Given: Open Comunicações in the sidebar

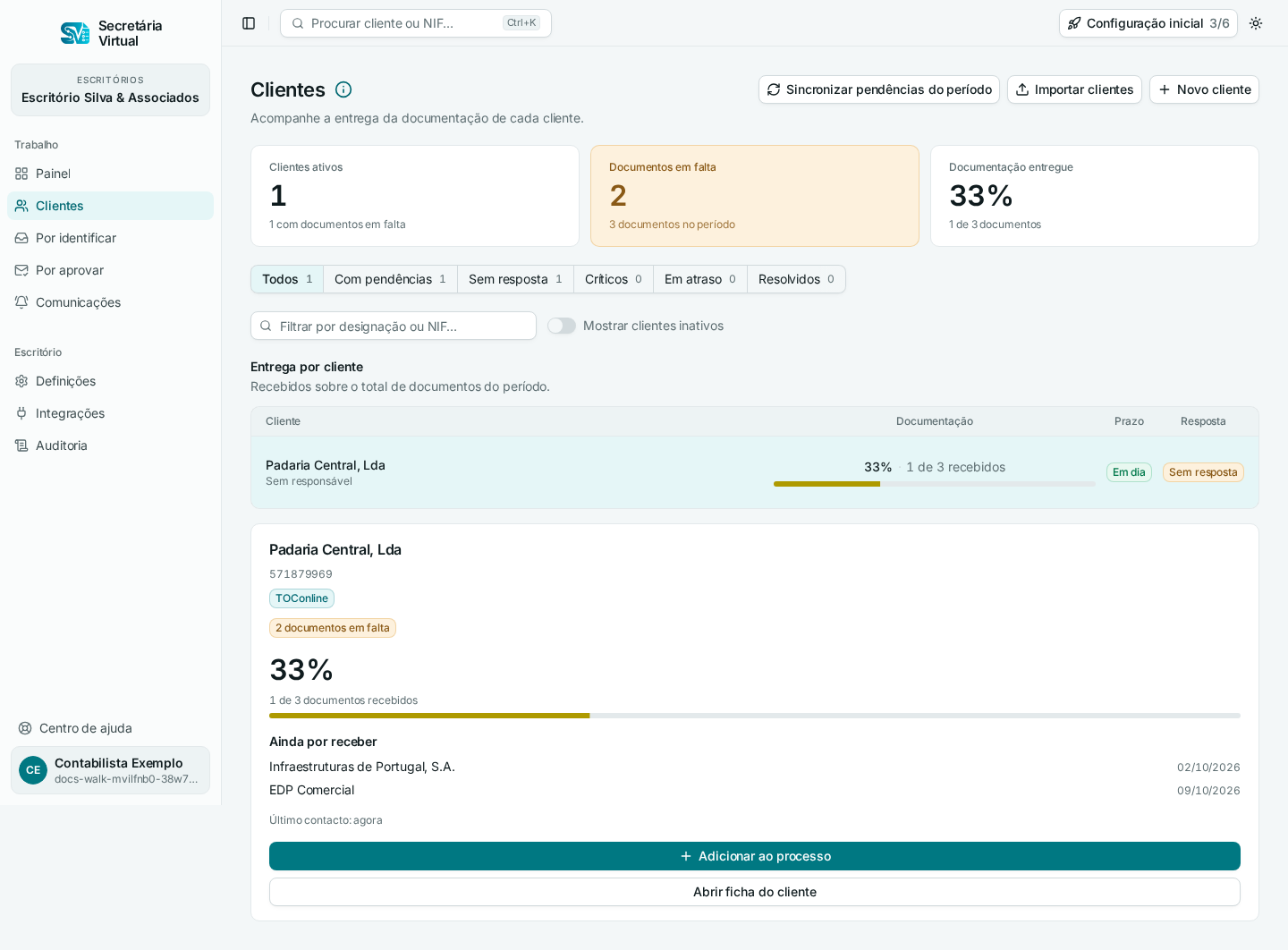Looking at the screenshot, I should 111,302.
